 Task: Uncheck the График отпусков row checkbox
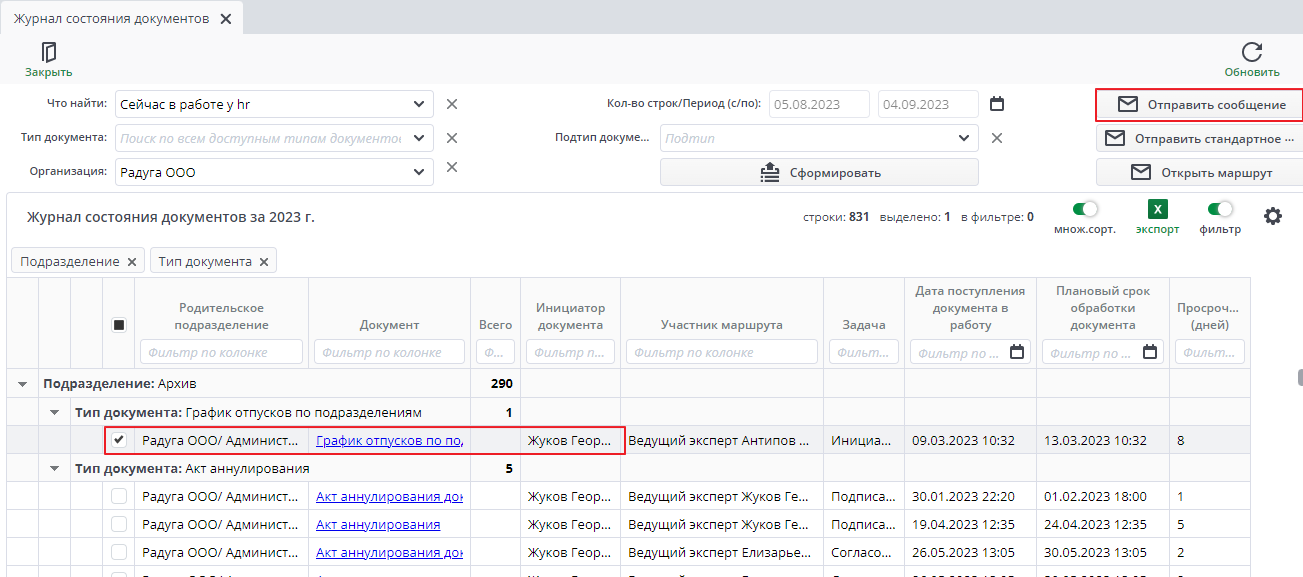(119, 440)
